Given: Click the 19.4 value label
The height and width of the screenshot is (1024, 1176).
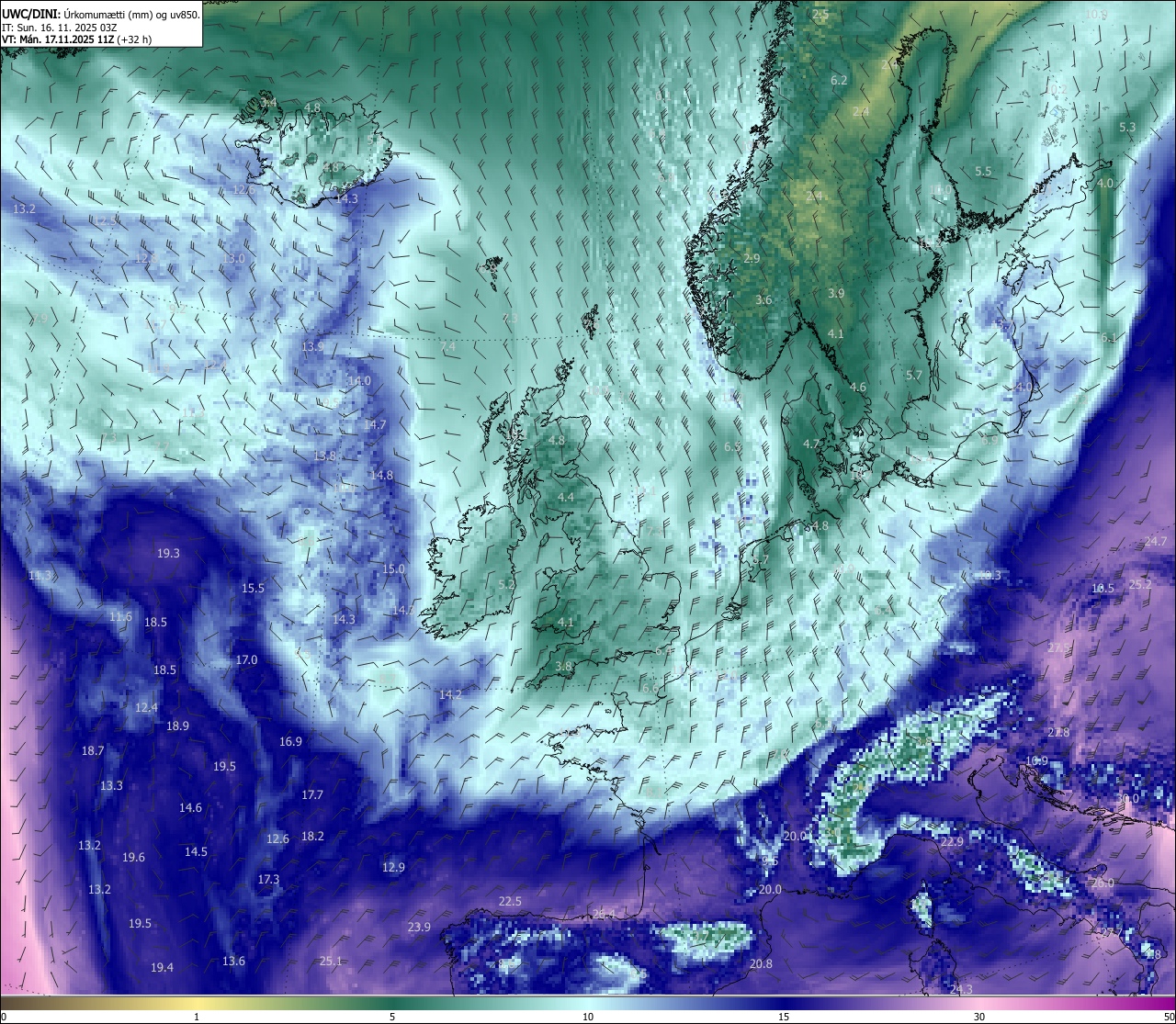Looking at the screenshot, I should click(162, 967).
